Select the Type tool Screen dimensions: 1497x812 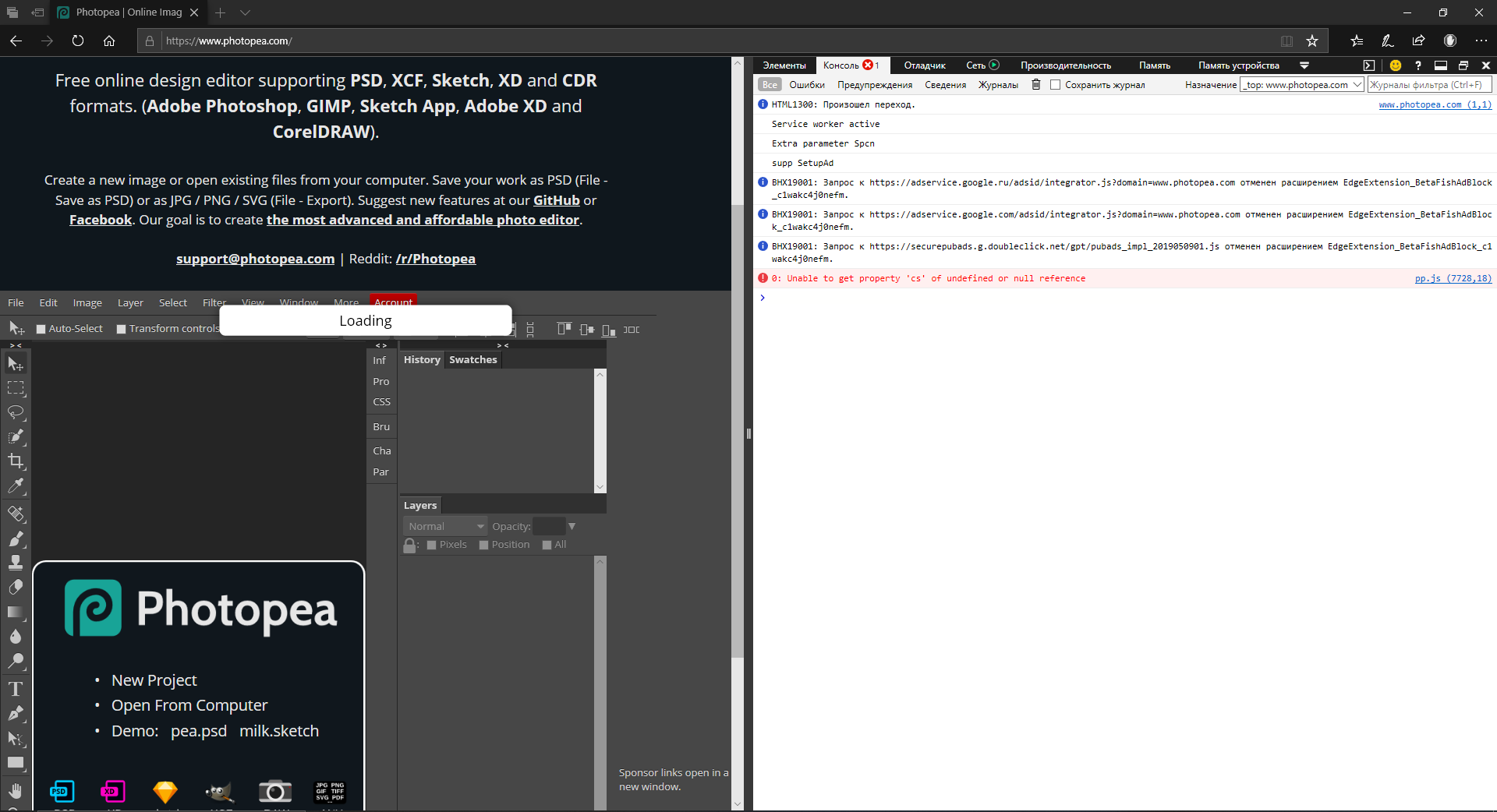click(x=16, y=689)
